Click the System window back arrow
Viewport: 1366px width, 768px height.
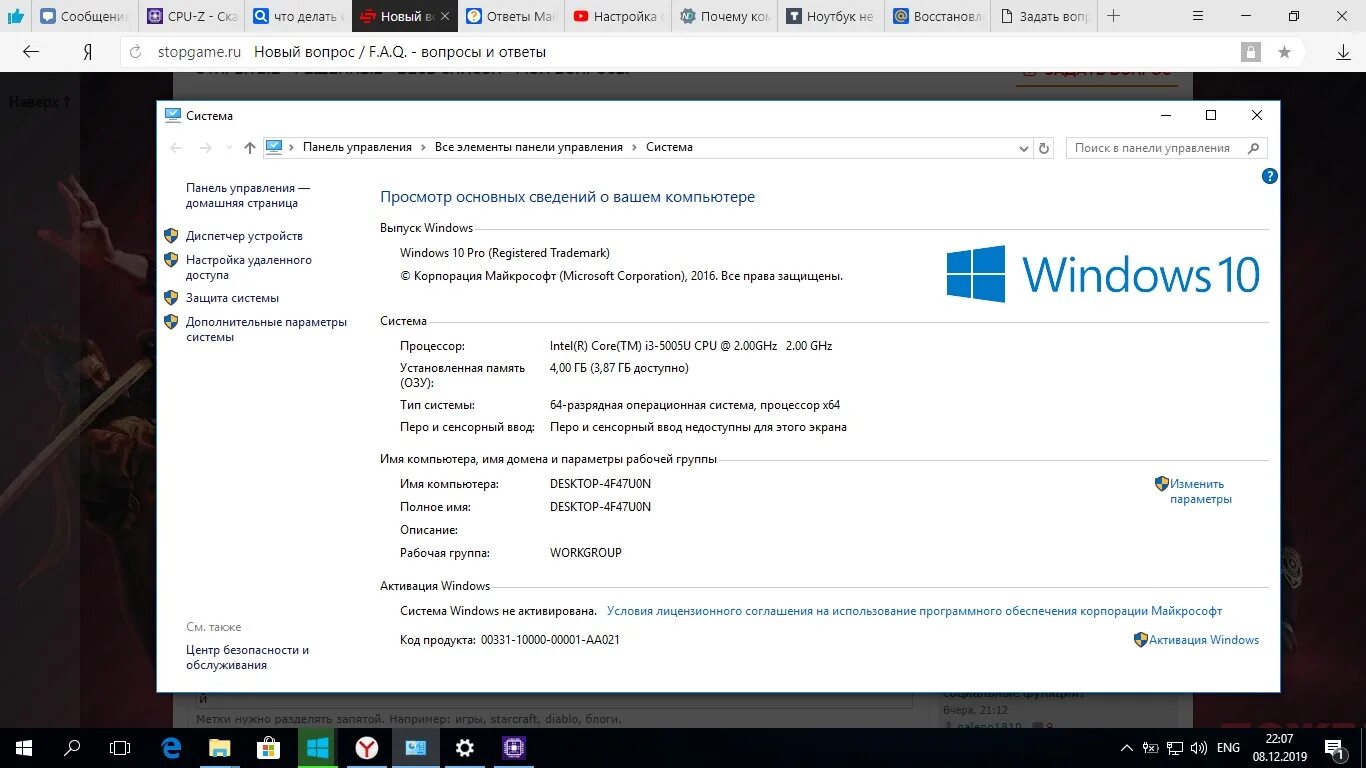176,148
